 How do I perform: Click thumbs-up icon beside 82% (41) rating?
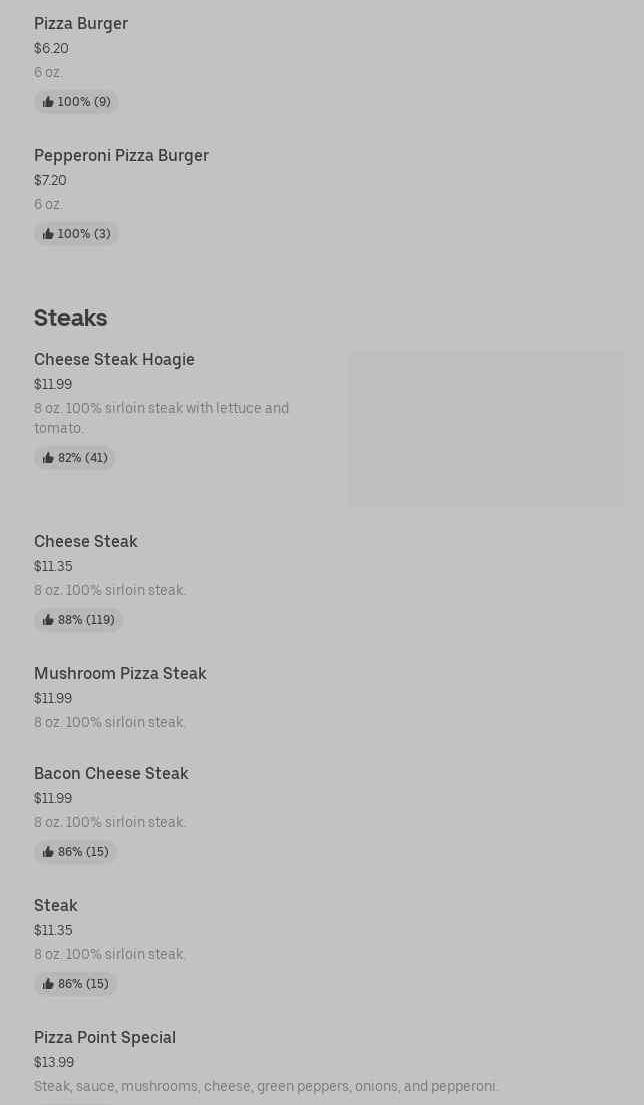[48, 458]
